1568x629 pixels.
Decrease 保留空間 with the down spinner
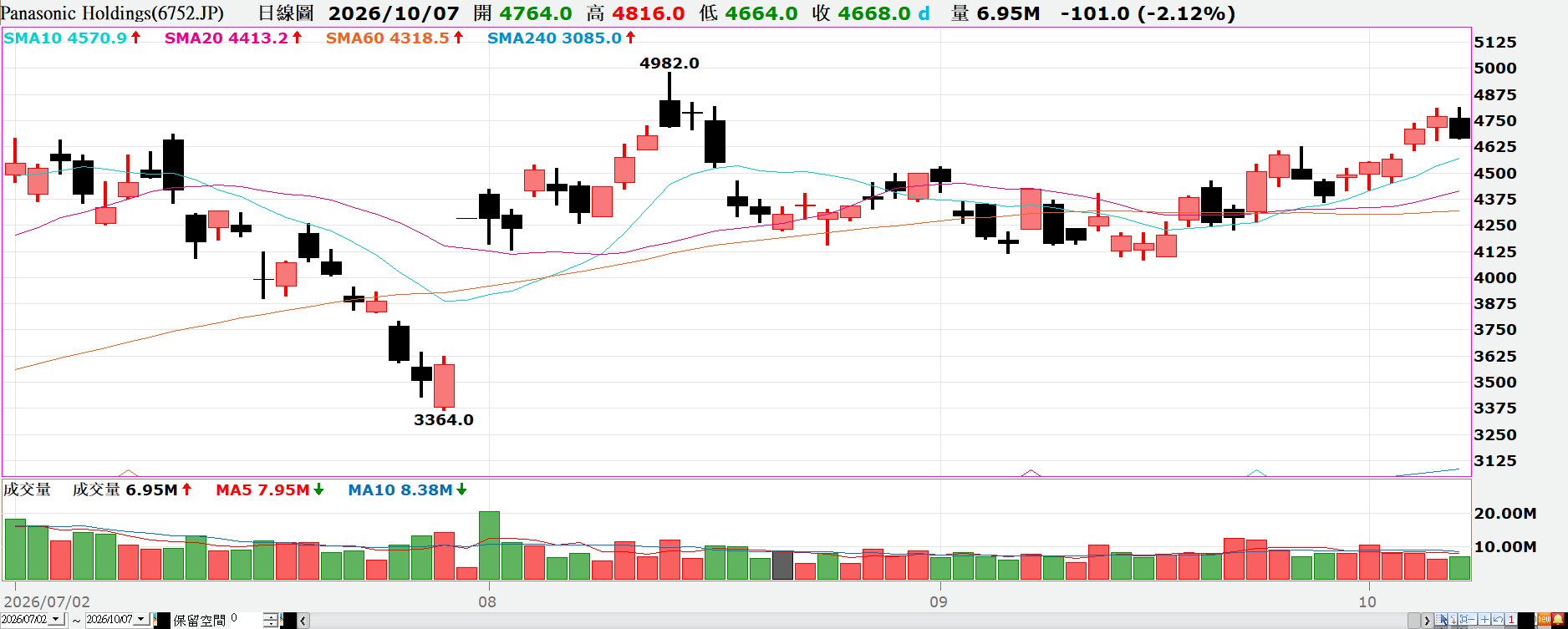coord(271,624)
